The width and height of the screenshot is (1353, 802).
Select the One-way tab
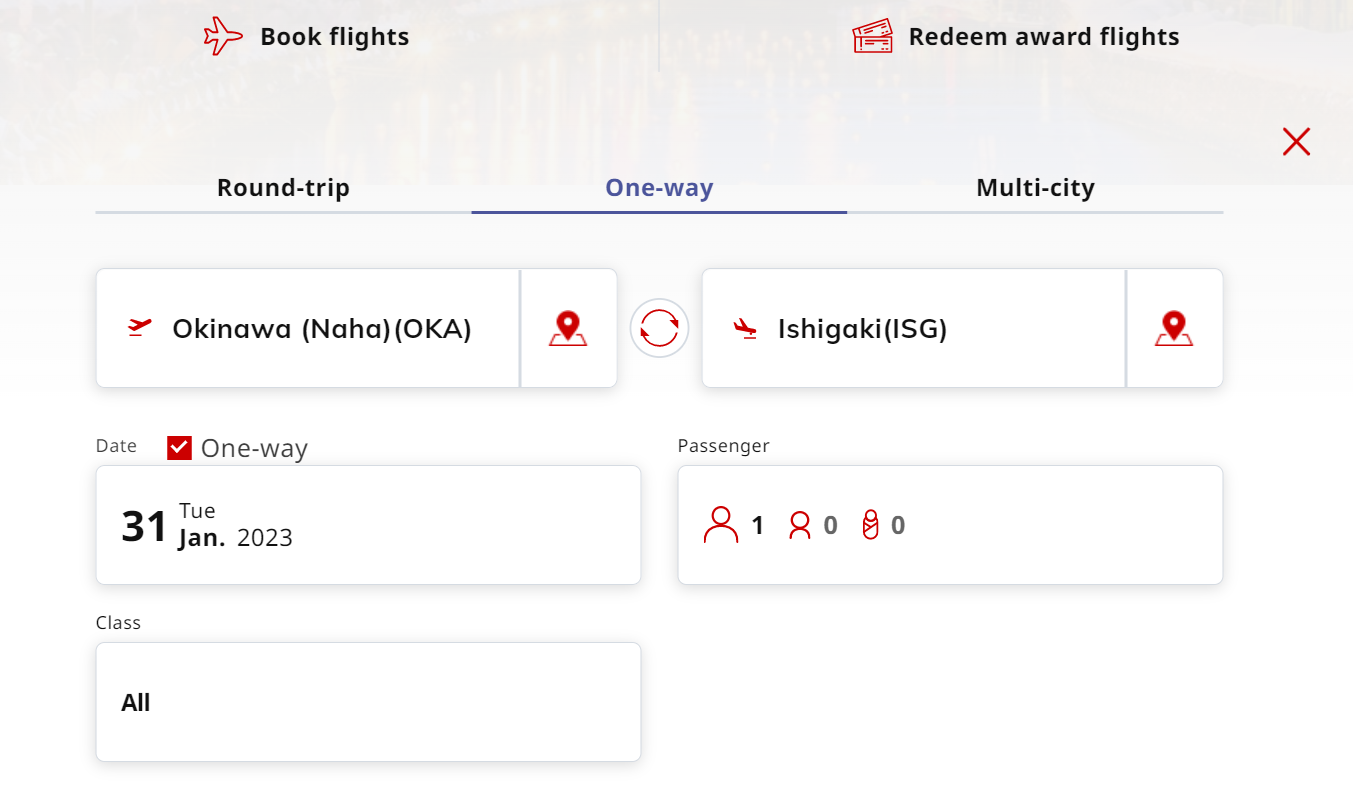[x=659, y=188]
